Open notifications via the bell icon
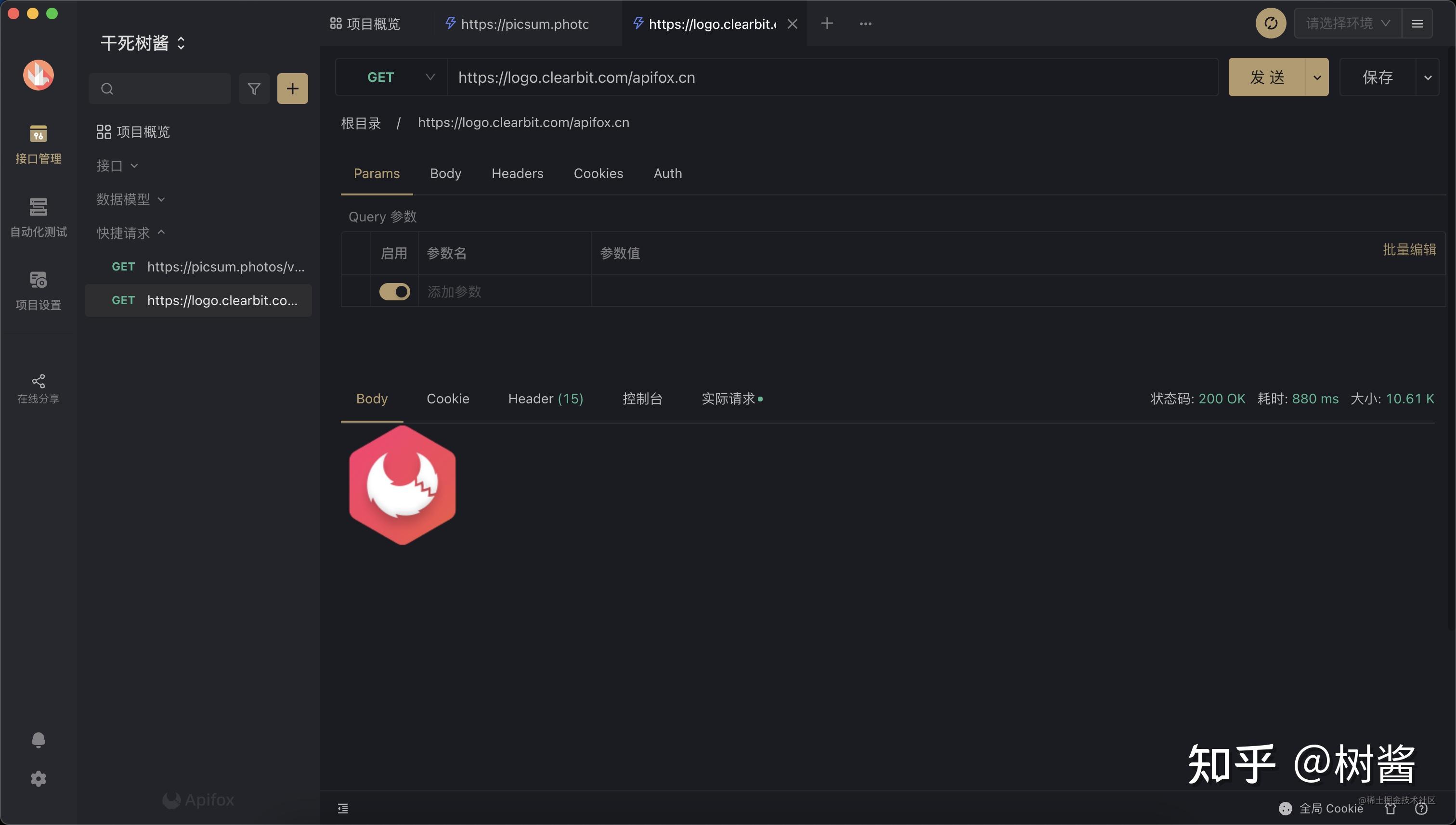The image size is (1456, 825). [x=38, y=740]
